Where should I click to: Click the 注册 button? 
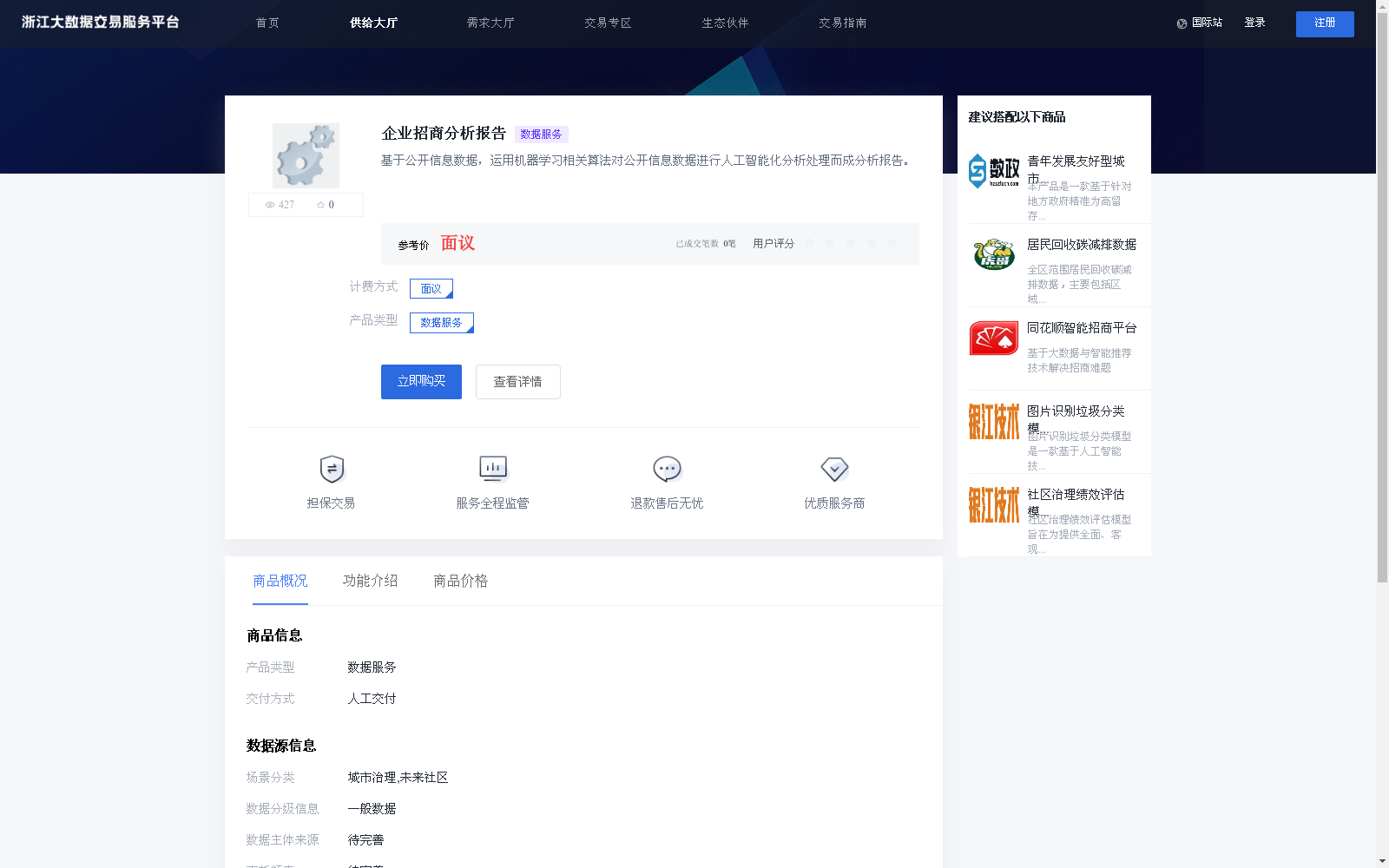point(1325,23)
